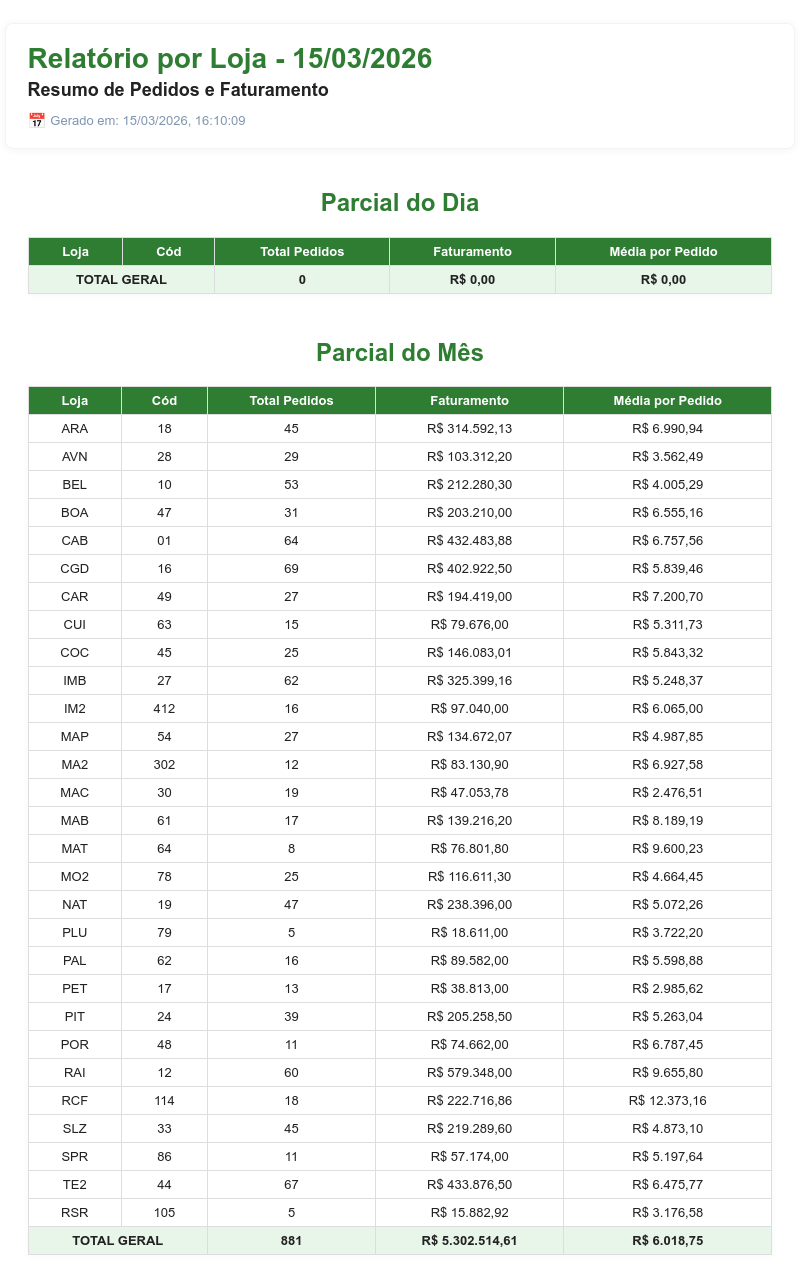Select the 'Parcial do Mês' section heading

pyautogui.click(x=400, y=353)
